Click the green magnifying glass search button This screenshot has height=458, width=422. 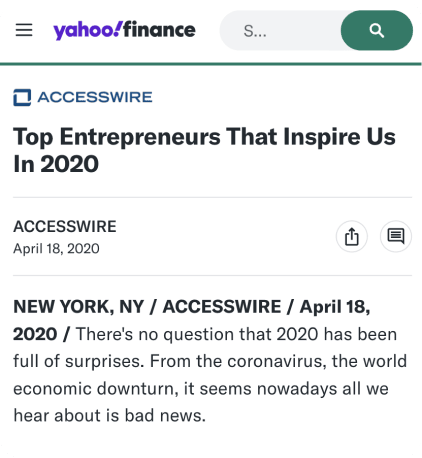[x=377, y=30]
